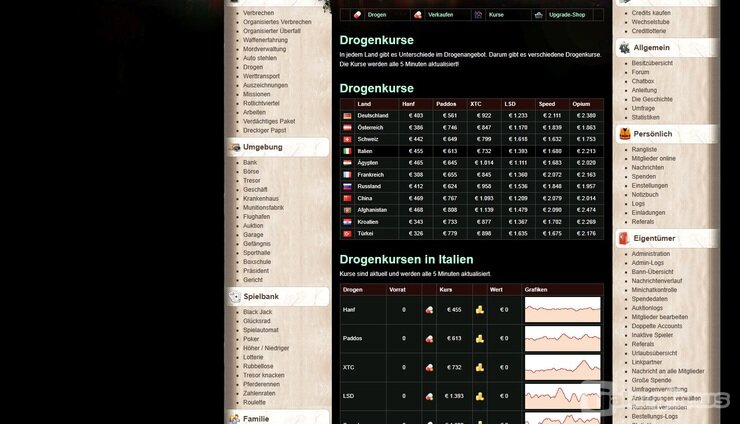
Task: Open Rangliste under Persönlich
Action: 644,149
